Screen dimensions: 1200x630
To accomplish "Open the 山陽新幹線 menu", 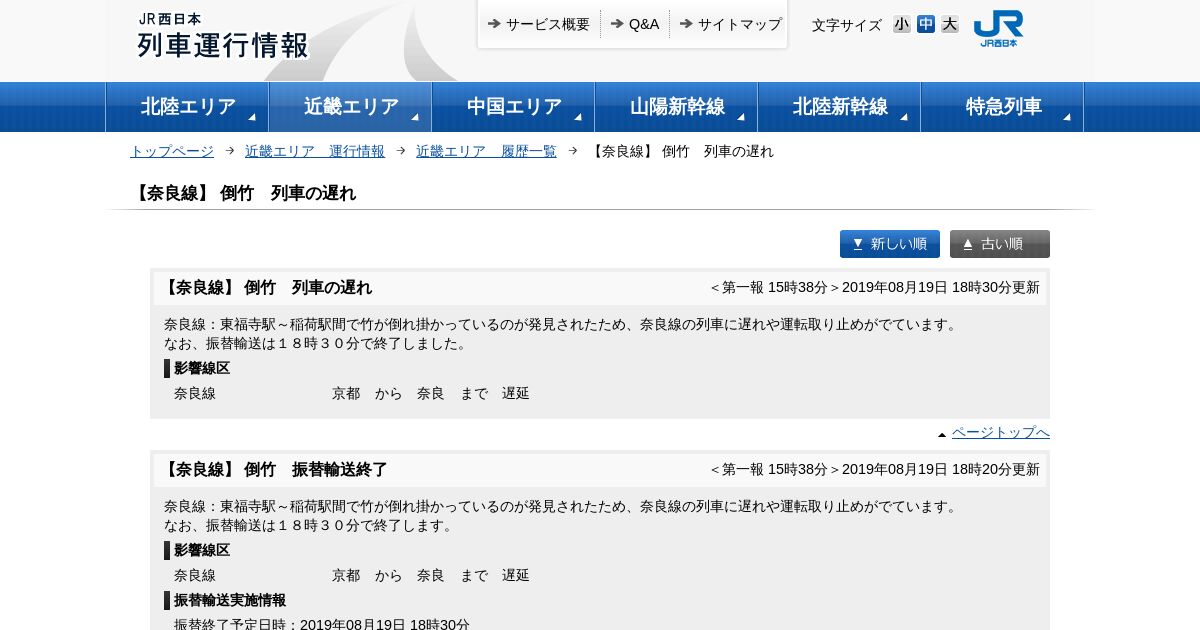I will pyautogui.click(x=676, y=107).
